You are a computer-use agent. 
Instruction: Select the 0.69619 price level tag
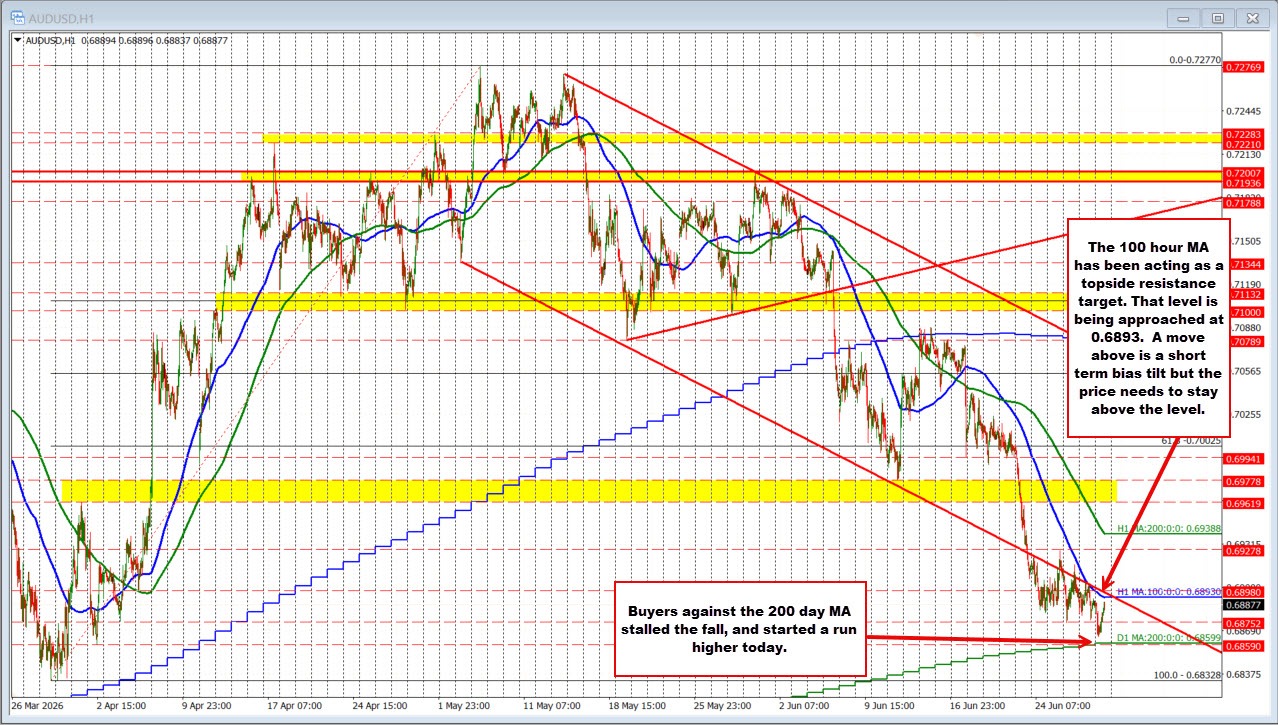(1246, 503)
